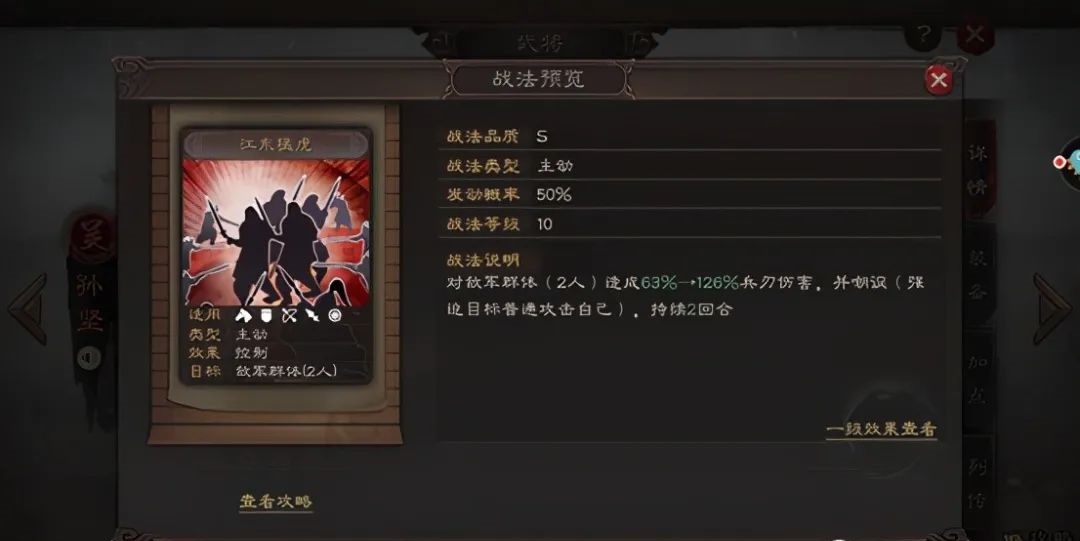
Task: Click the 一级效果查看 link
Action: click(881, 429)
